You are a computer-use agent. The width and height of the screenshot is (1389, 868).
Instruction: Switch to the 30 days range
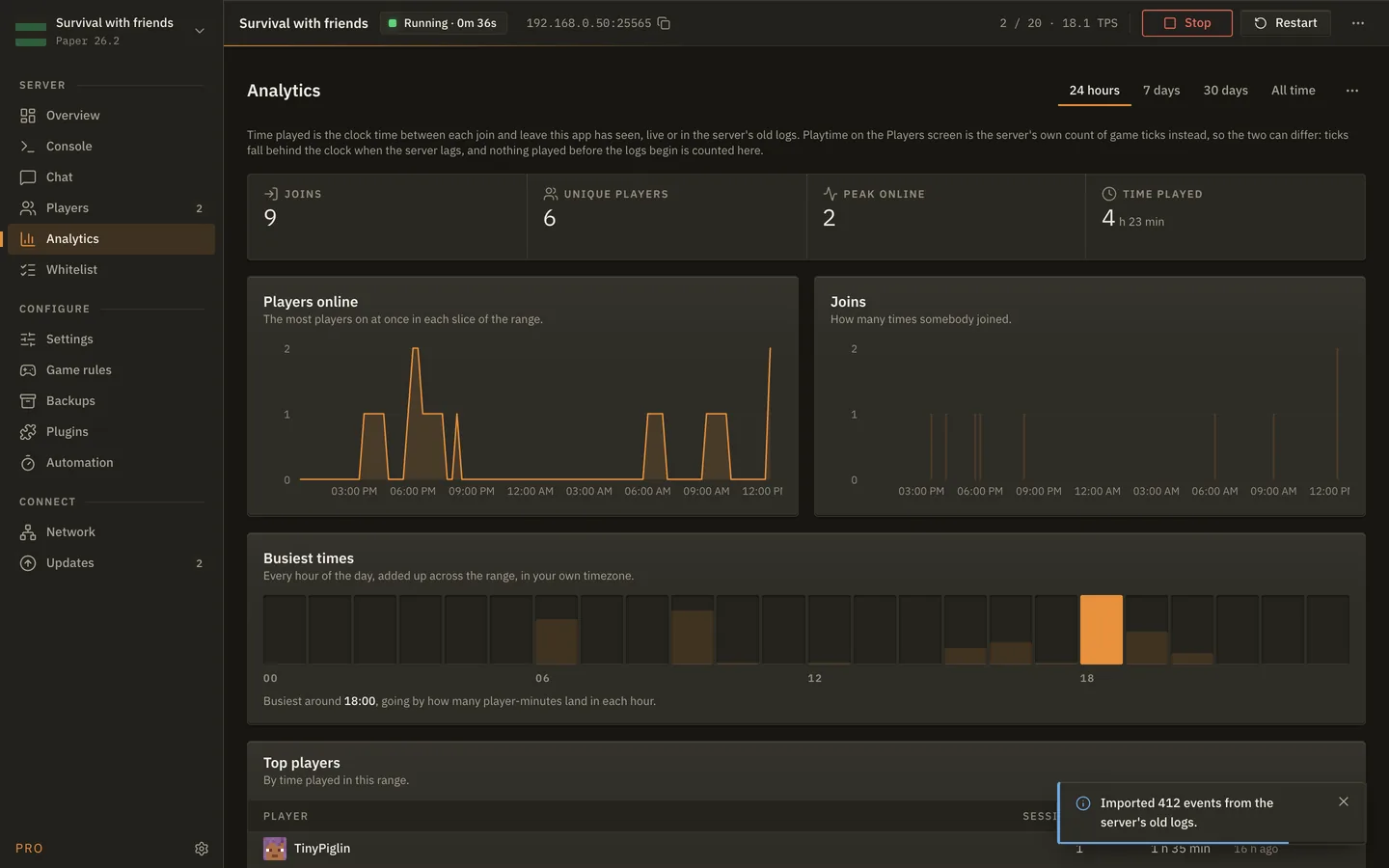pos(1226,91)
